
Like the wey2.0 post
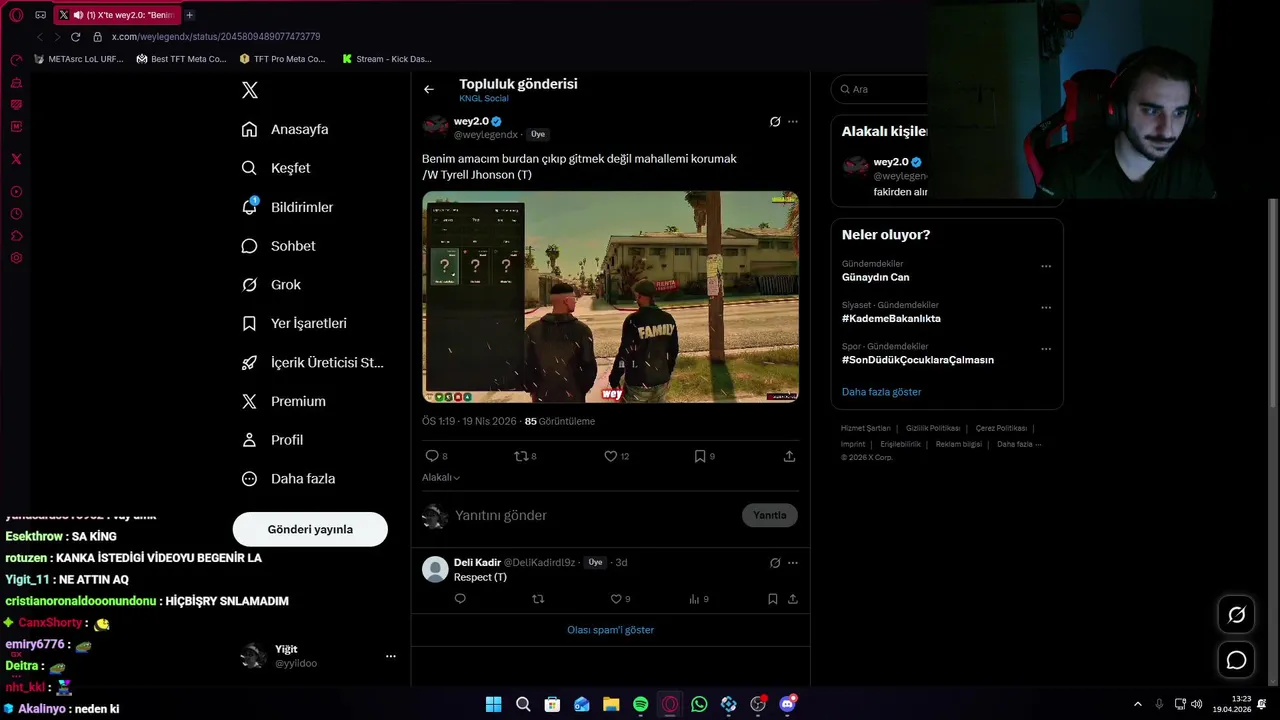(616, 456)
